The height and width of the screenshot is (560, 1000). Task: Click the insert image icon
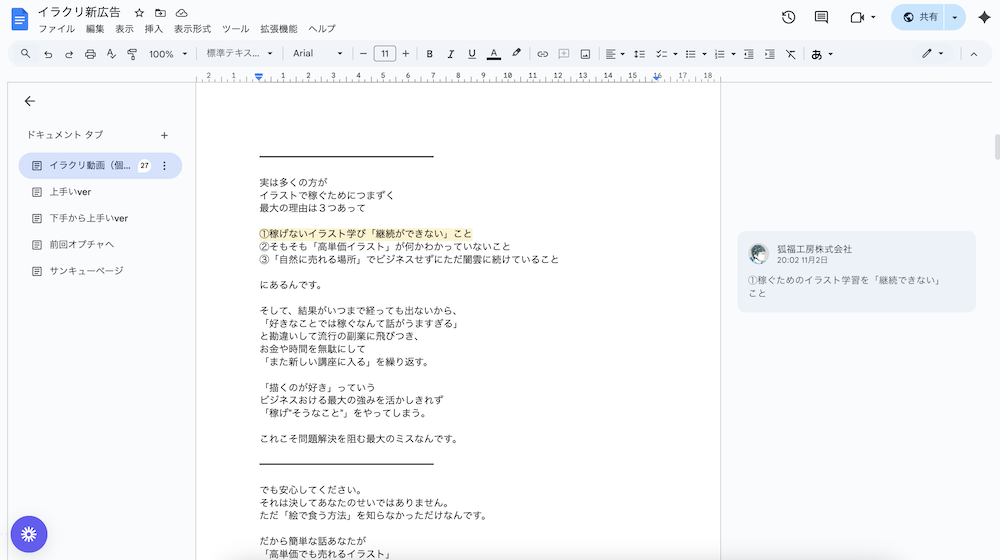585,54
